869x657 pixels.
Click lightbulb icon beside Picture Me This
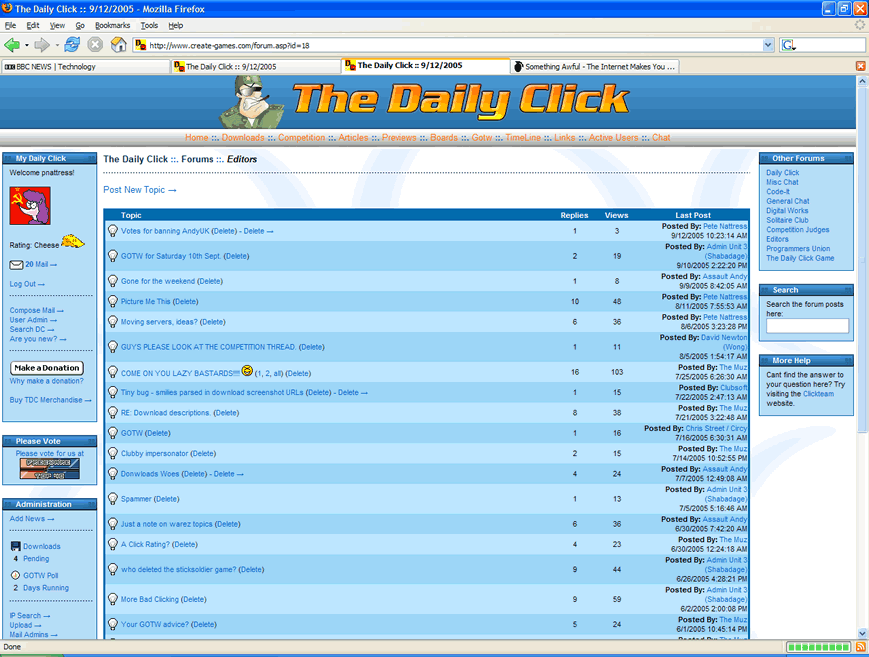tap(113, 301)
